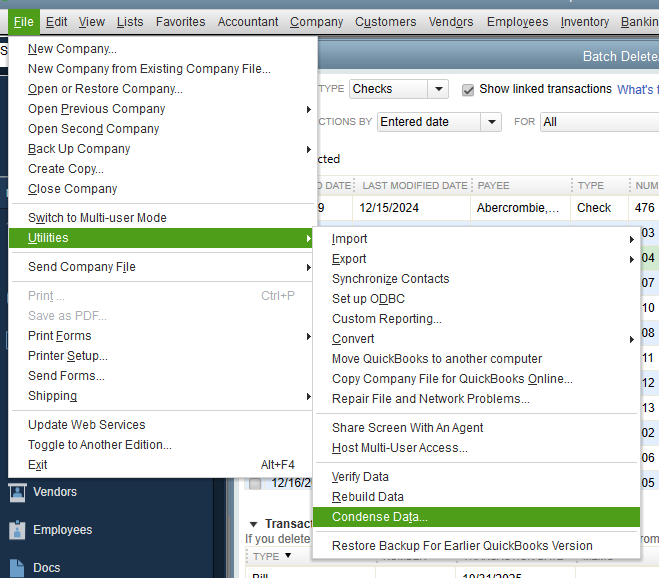This screenshot has width=659, height=578.
Task: Collapse the Transactions section triangle
Action: coord(253,524)
